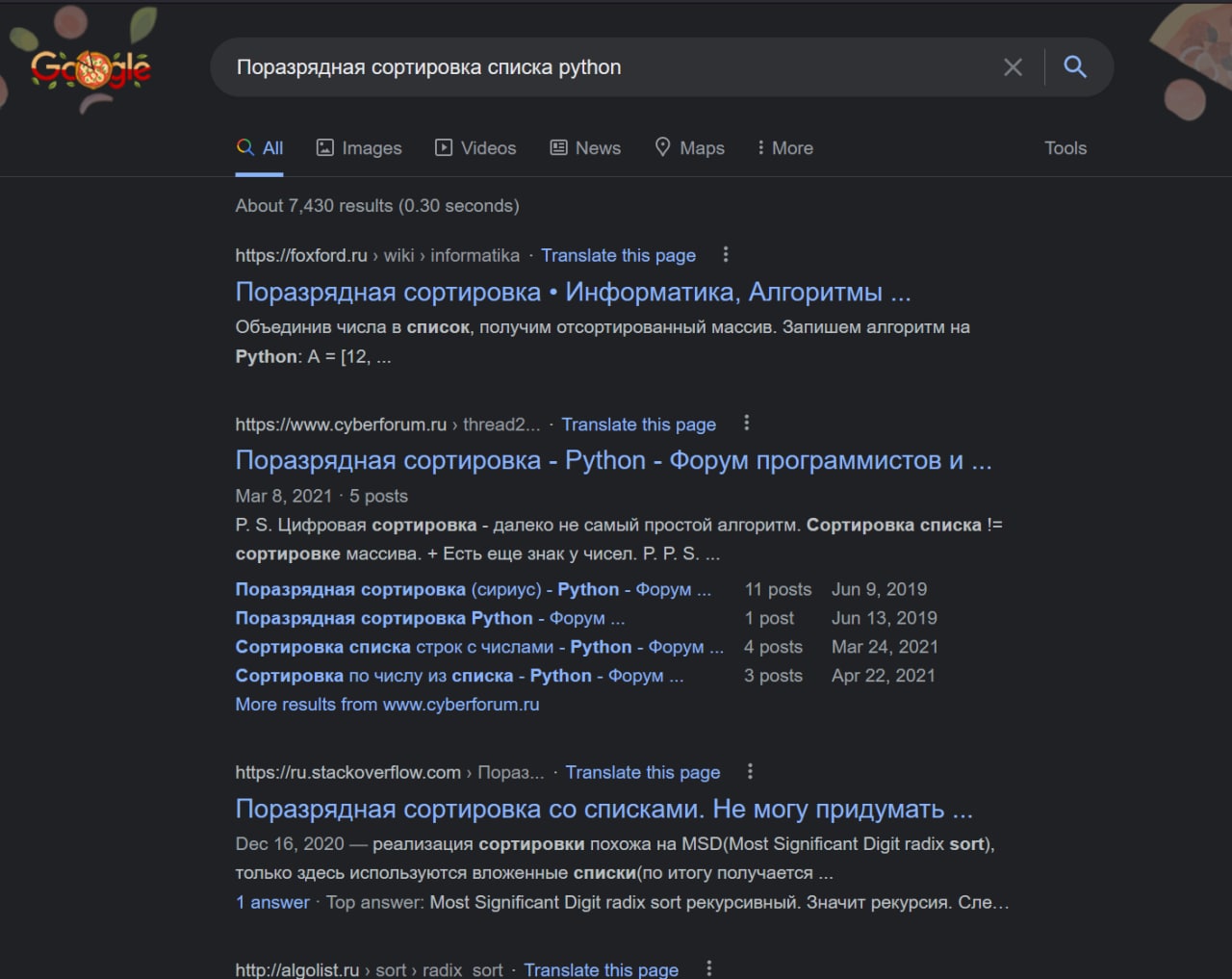The image size is (1232, 979).
Task: Open the three-dot menu for the stackoverflow result
Action: coord(750,771)
